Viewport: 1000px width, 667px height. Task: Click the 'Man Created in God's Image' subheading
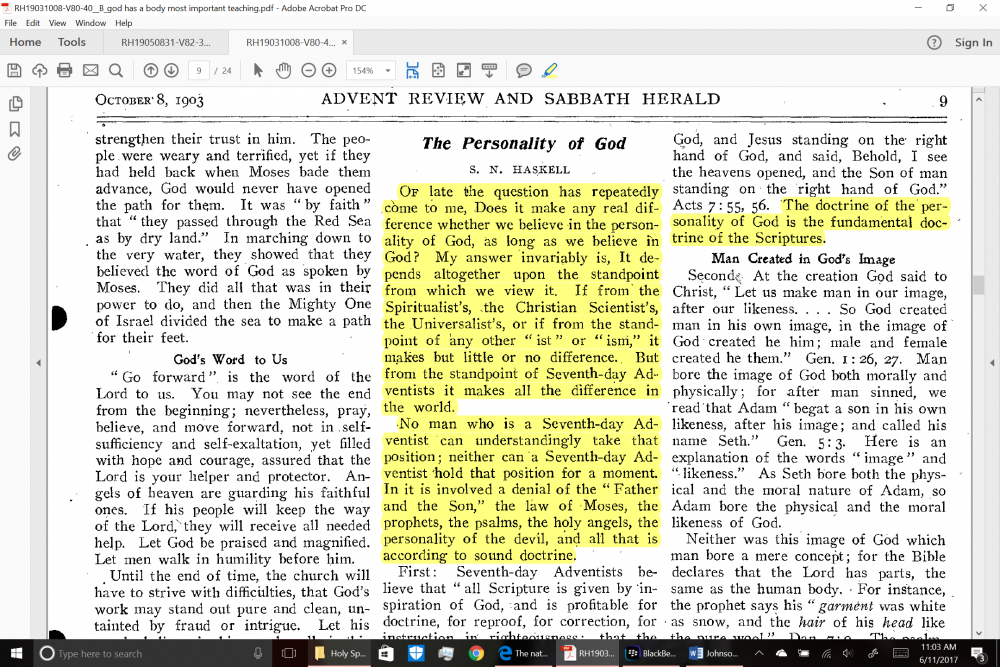pos(803,259)
